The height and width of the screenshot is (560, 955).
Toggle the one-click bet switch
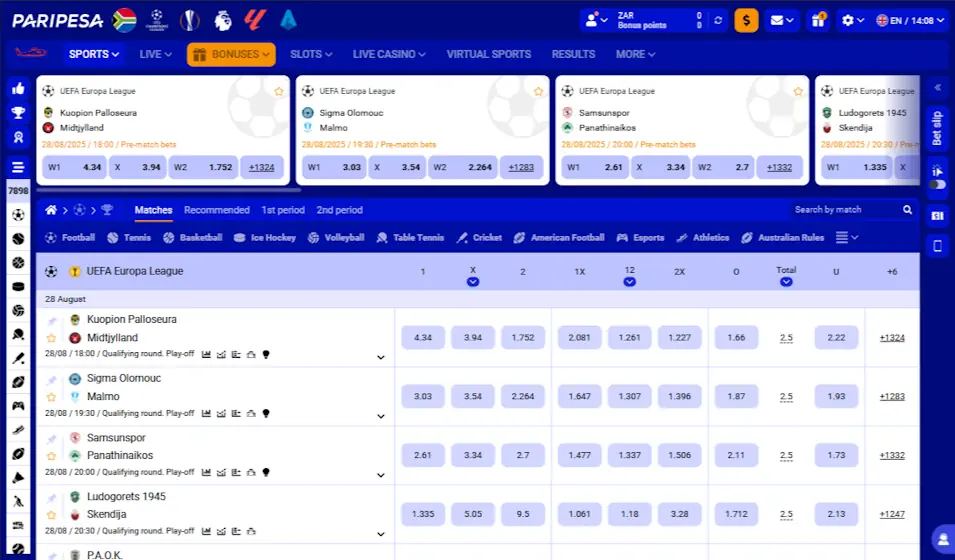938,185
